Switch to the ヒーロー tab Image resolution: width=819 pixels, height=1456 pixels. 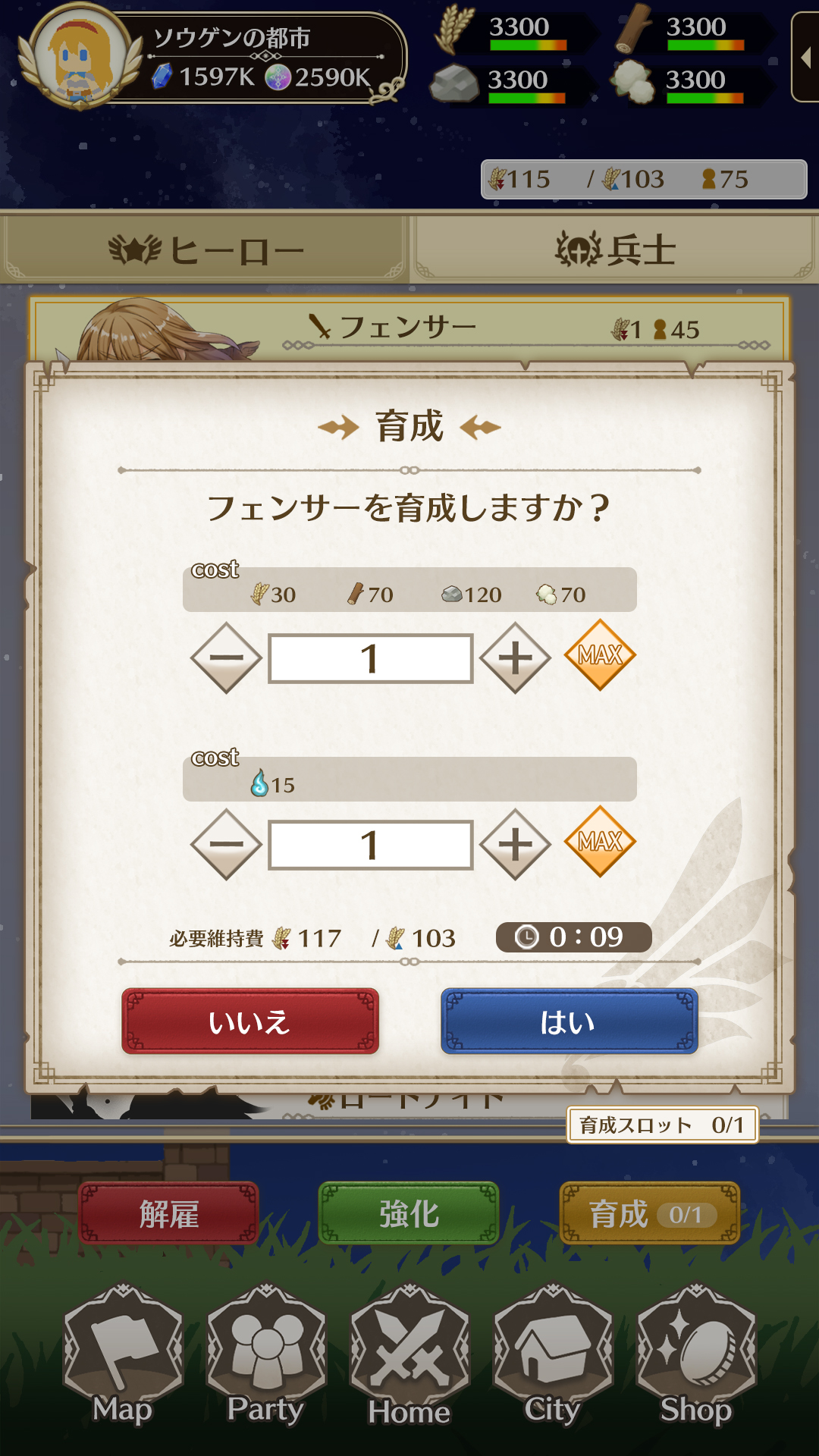point(205,249)
